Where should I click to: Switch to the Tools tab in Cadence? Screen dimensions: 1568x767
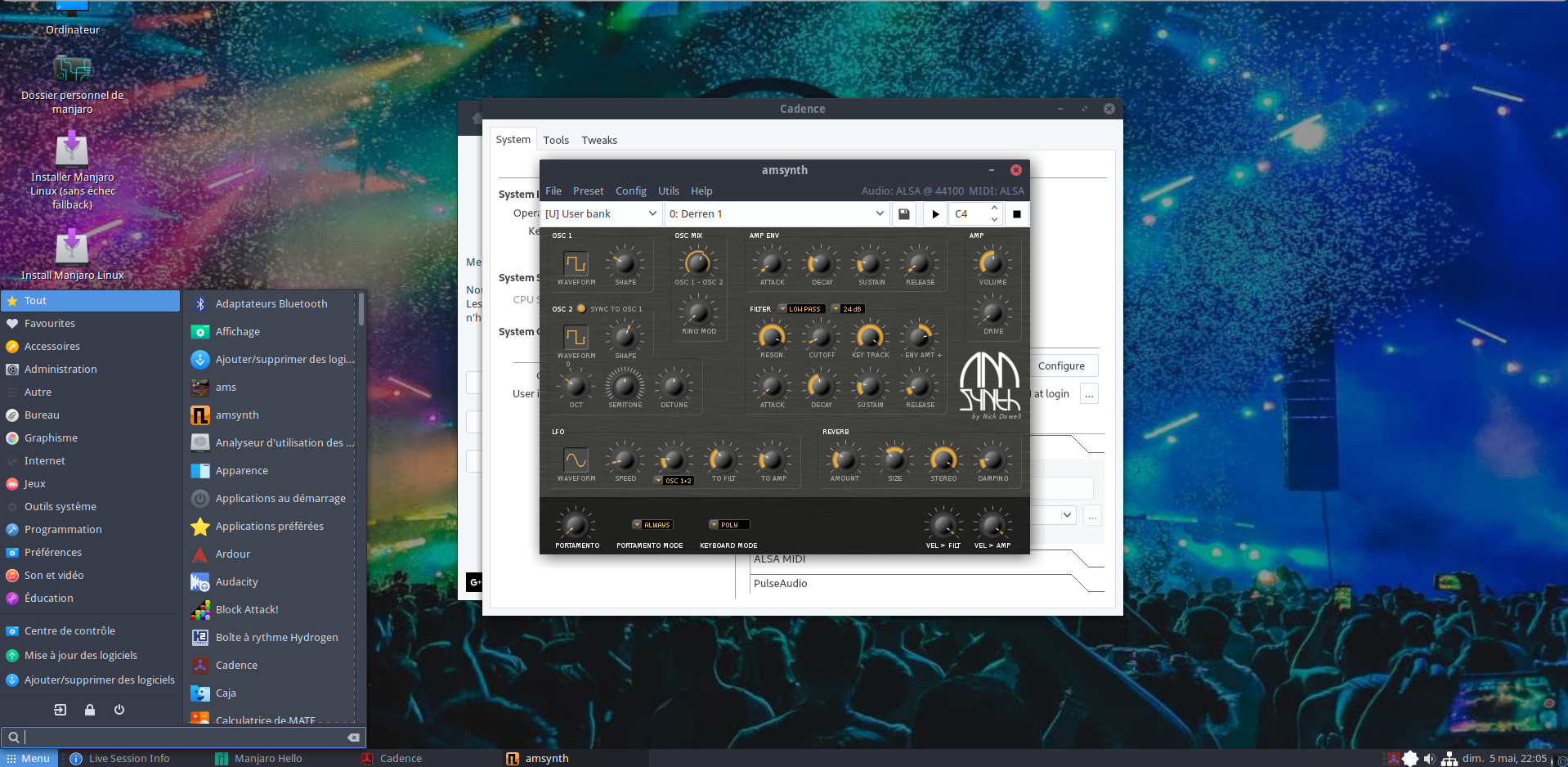point(556,141)
